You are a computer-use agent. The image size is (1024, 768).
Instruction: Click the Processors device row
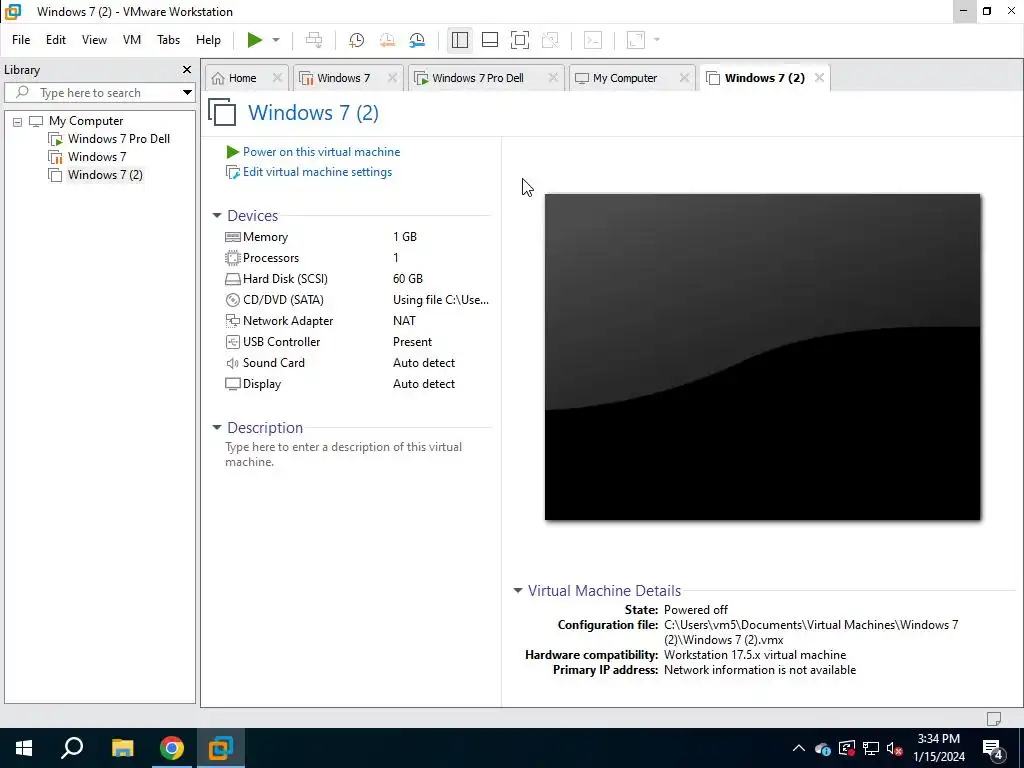[357, 258]
